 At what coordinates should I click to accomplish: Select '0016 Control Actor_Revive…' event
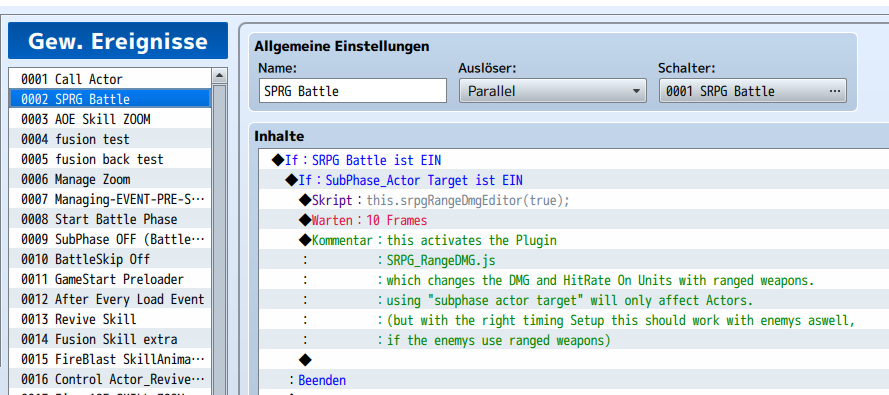pyautogui.click(x=110, y=379)
